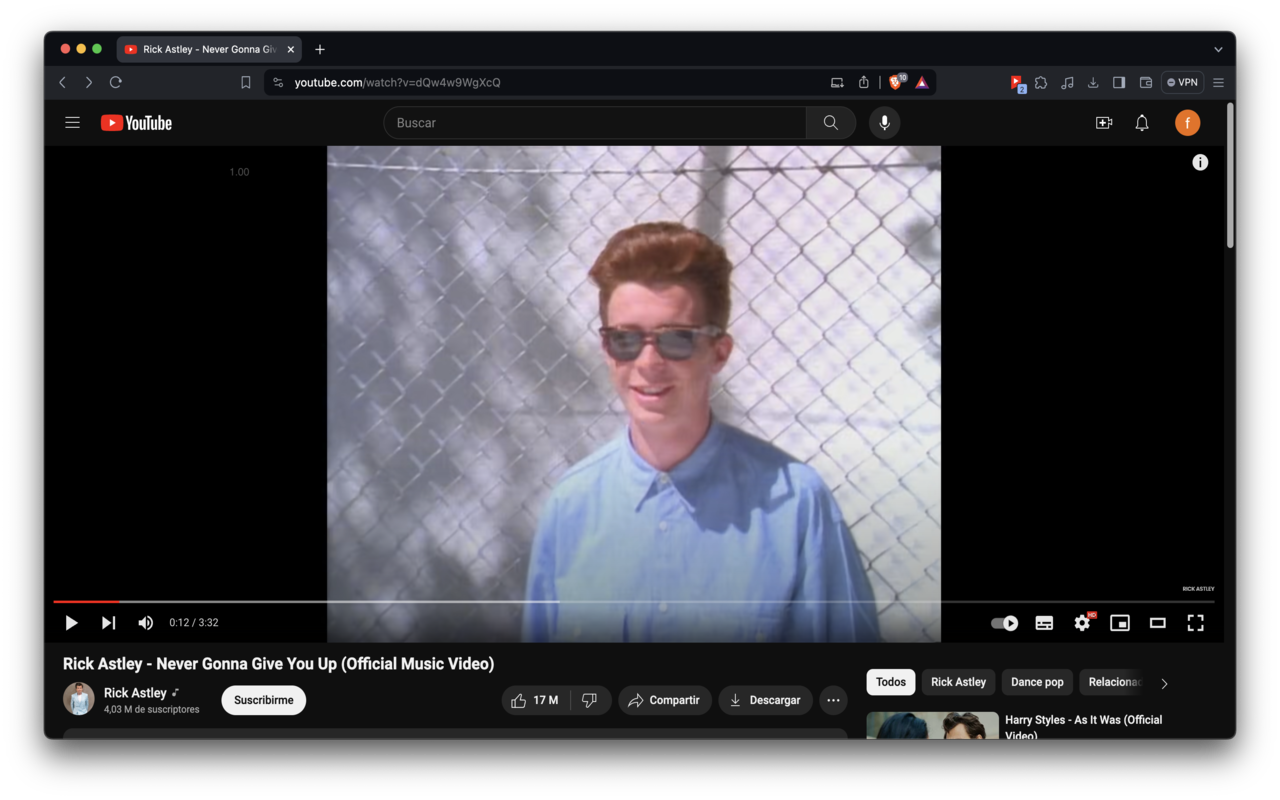Open the extensions puzzle icon
The height and width of the screenshot is (800, 1280).
click(x=1041, y=82)
